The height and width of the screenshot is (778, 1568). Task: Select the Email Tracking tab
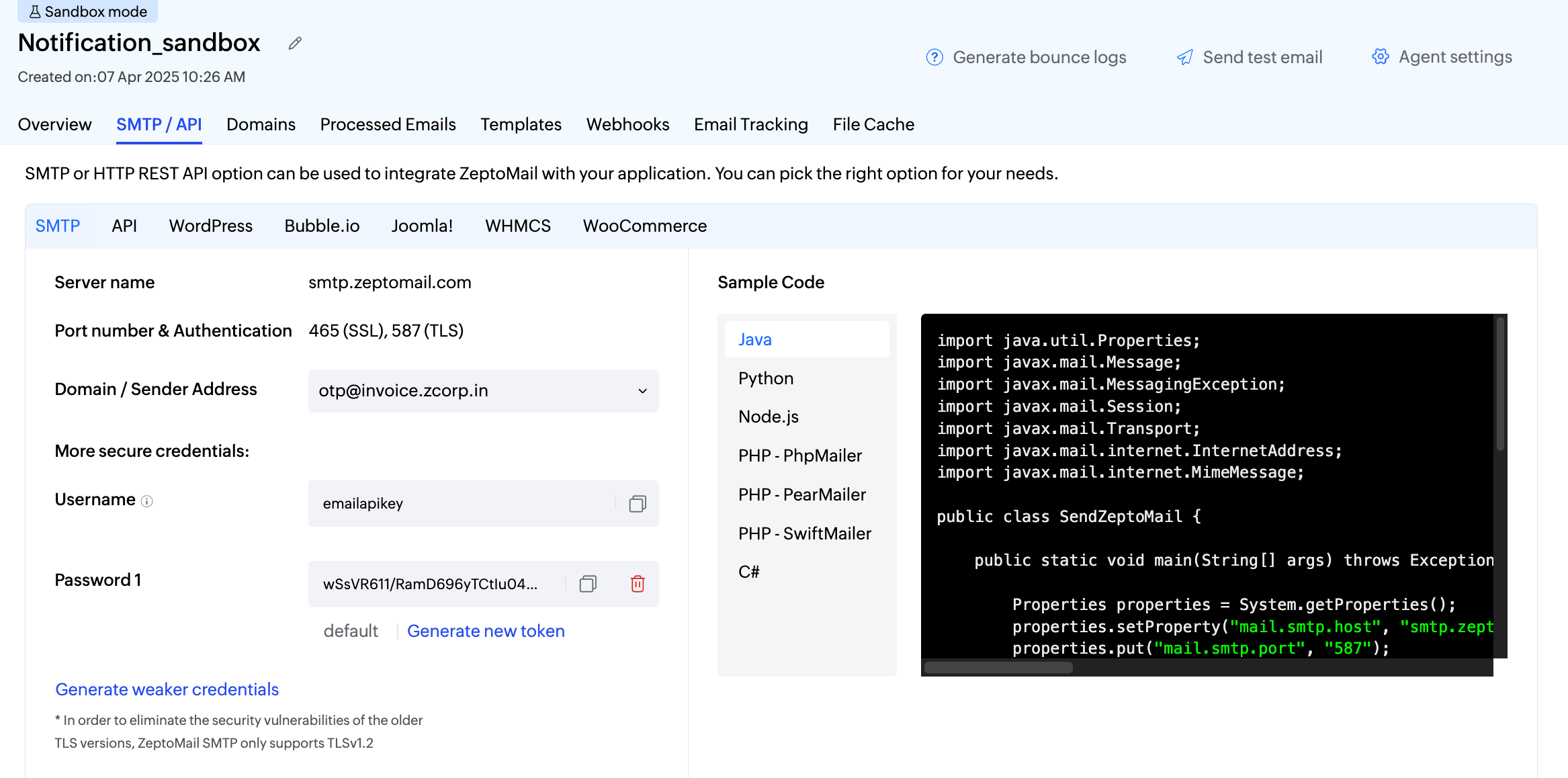pyautogui.click(x=750, y=124)
